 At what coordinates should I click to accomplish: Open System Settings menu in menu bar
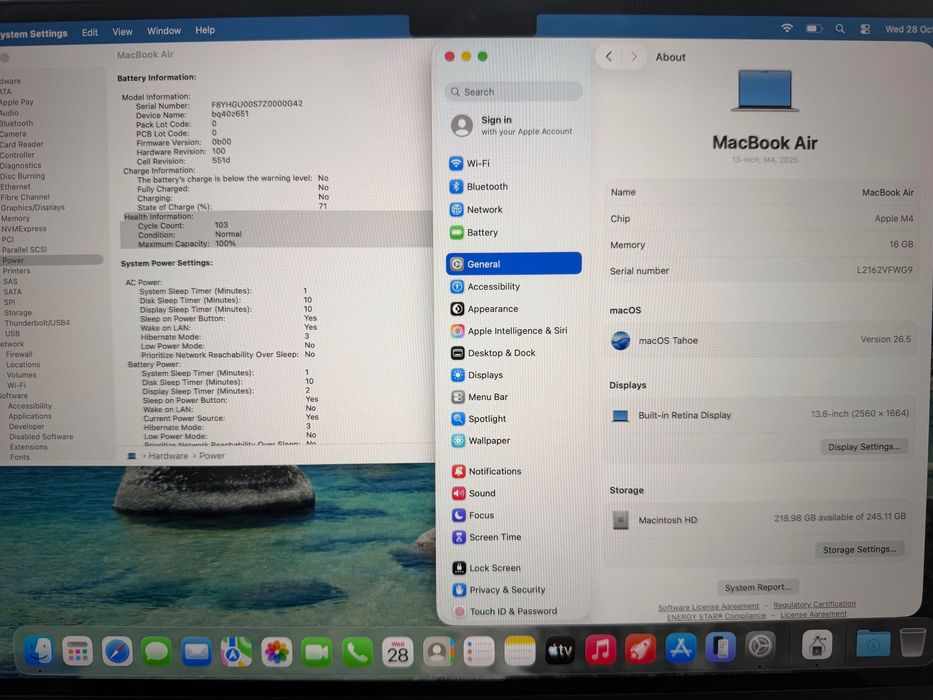(34, 34)
